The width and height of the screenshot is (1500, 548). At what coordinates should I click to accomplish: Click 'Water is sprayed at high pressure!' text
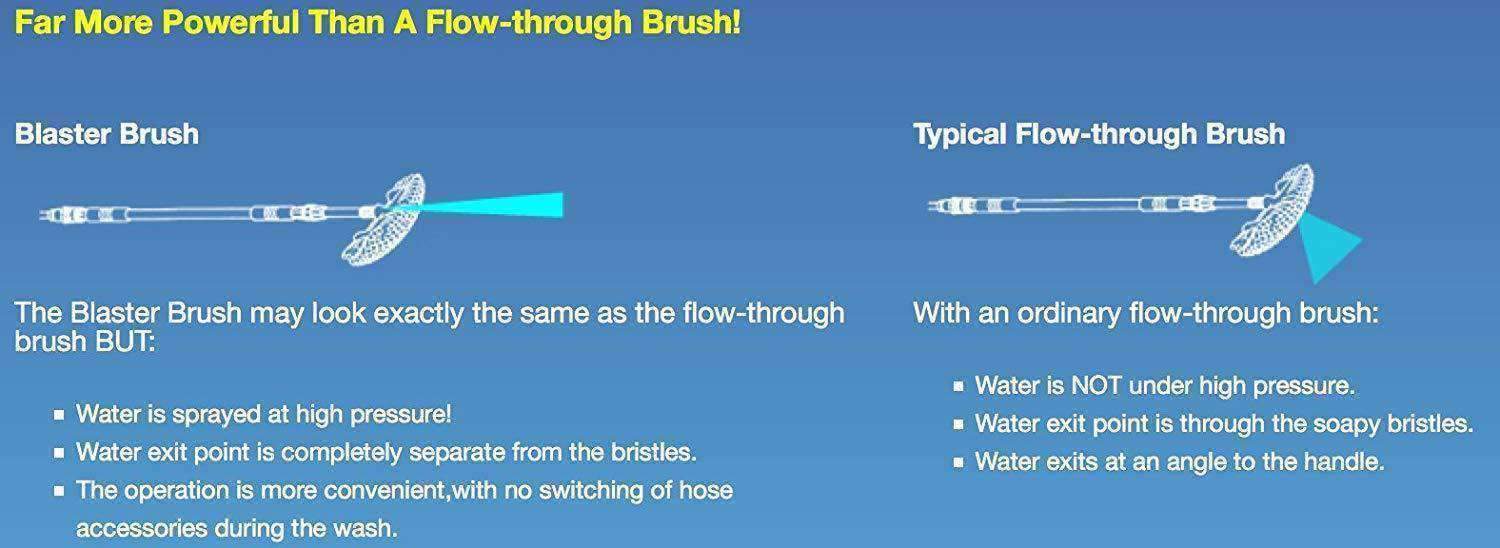[x=264, y=414]
